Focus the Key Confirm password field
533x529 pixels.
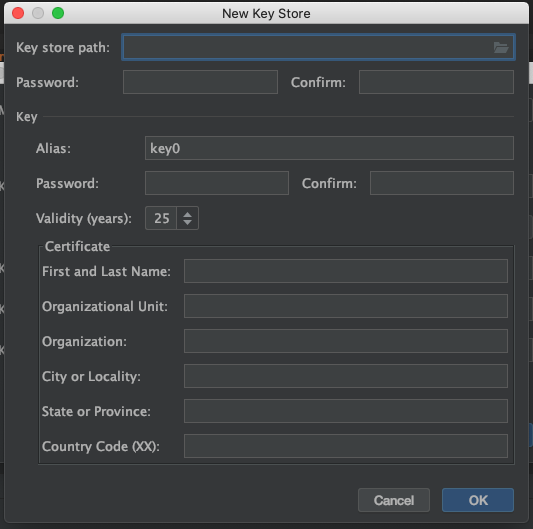coord(442,183)
